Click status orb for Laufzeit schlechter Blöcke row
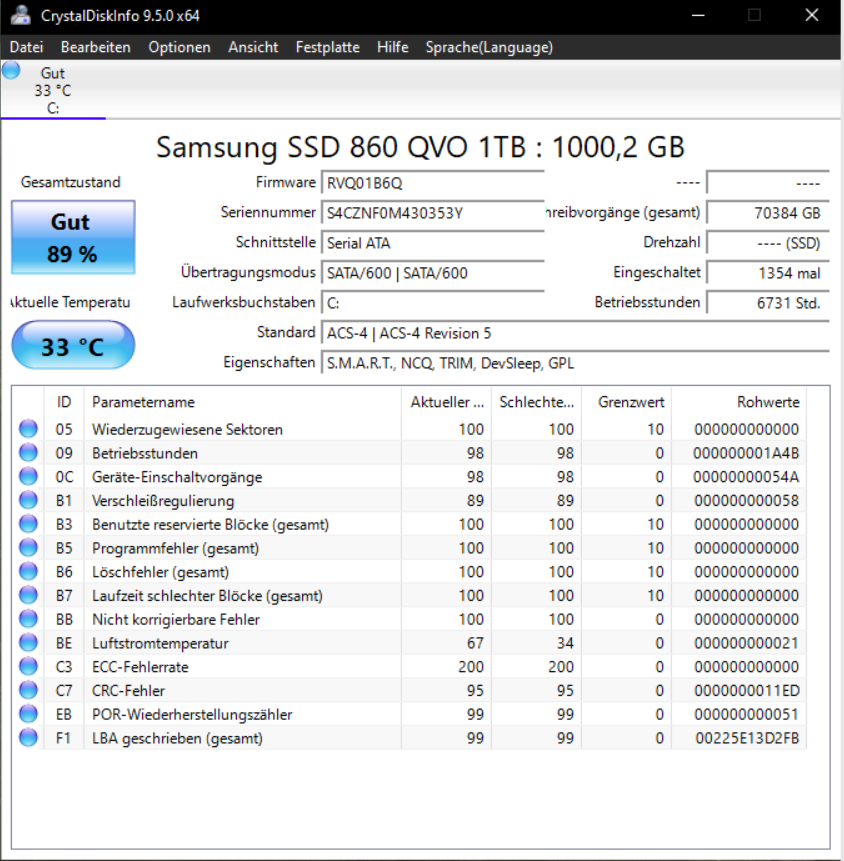844x861 pixels. click(x=28, y=595)
